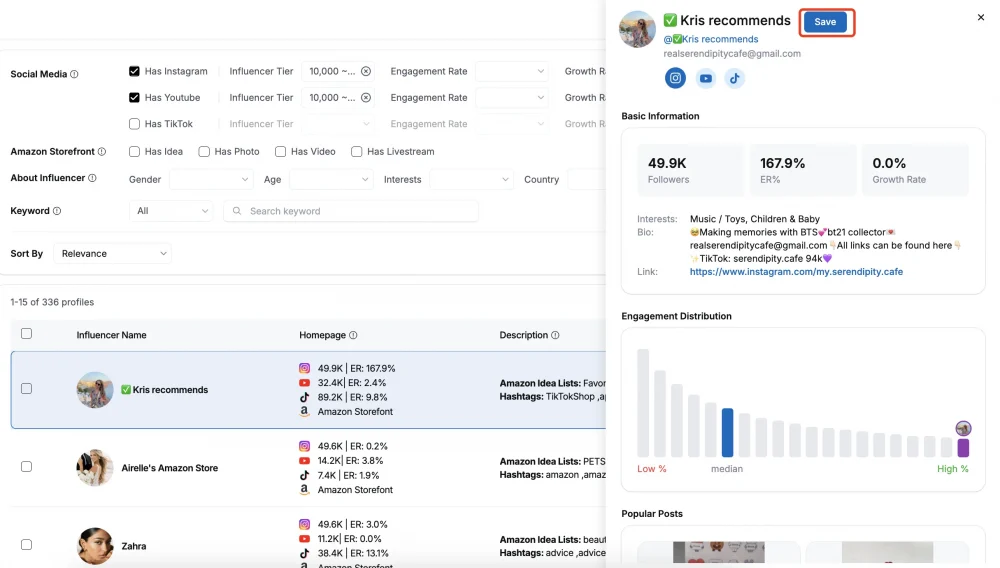The image size is (1000, 568).
Task: Tick the Has Livestream checkbox
Action: point(357,152)
